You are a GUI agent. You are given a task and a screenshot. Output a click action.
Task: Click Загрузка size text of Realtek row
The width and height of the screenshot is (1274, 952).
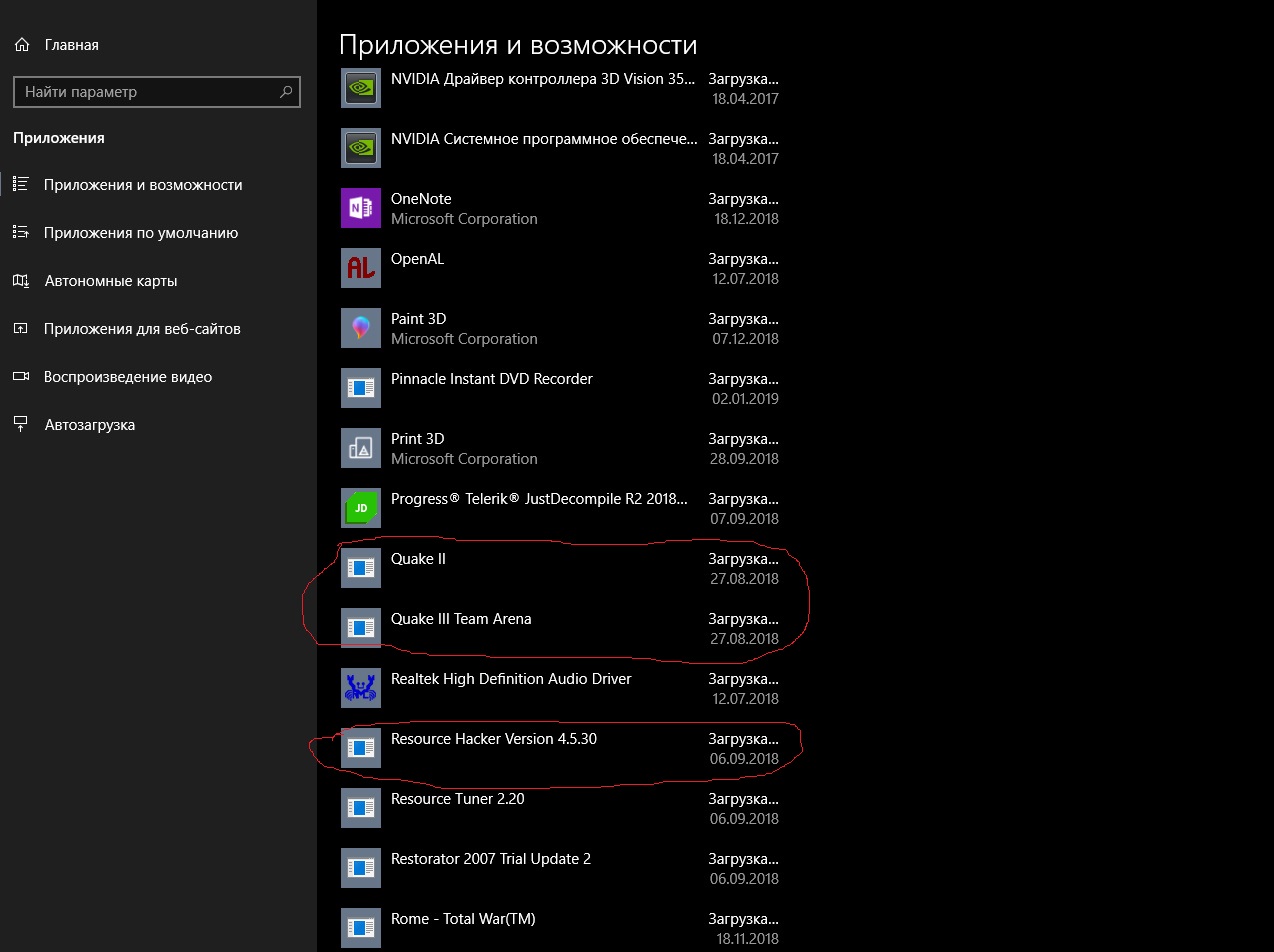tap(744, 679)
